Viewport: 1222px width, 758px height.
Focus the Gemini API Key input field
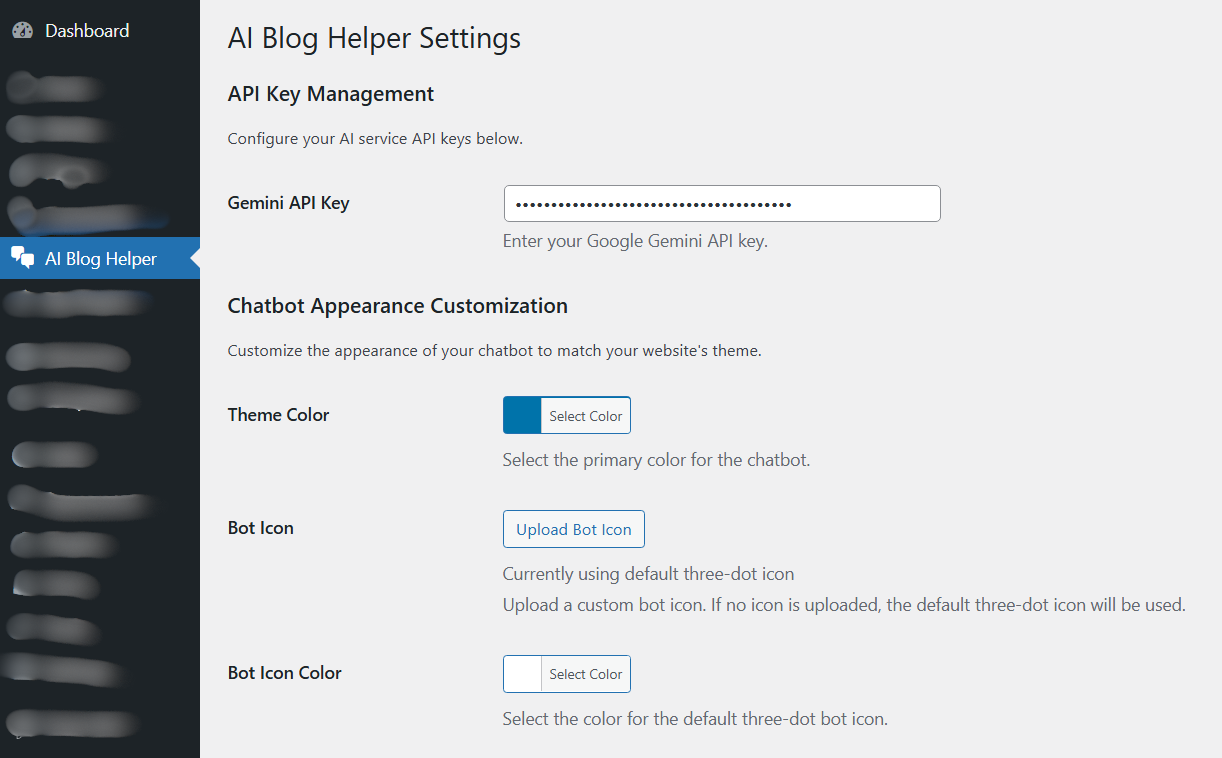click(721, 203)
